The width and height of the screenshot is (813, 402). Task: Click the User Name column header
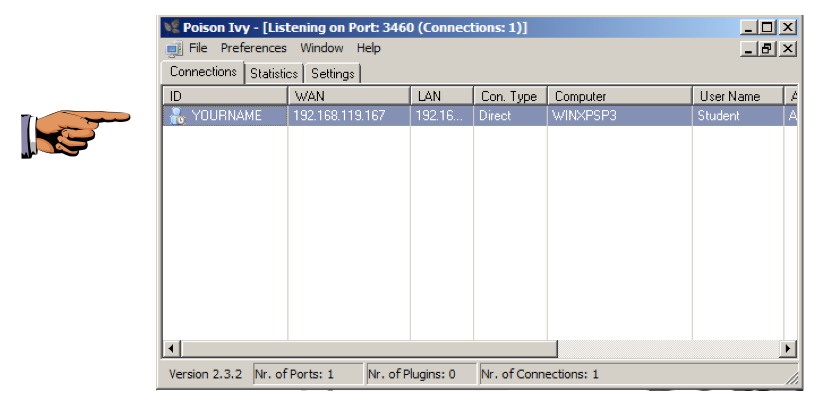click(736, 96)
